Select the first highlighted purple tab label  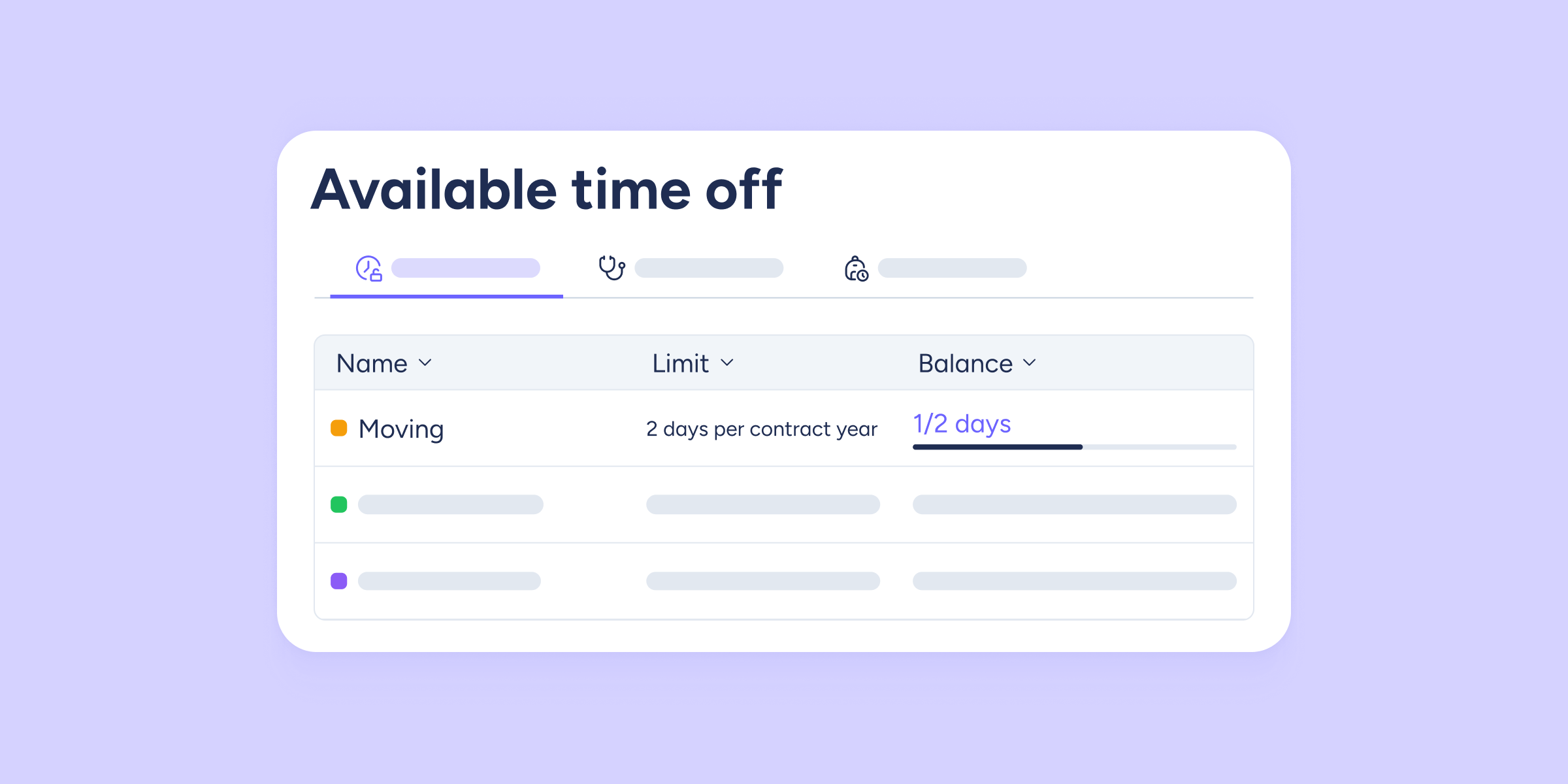coord(465,268)
